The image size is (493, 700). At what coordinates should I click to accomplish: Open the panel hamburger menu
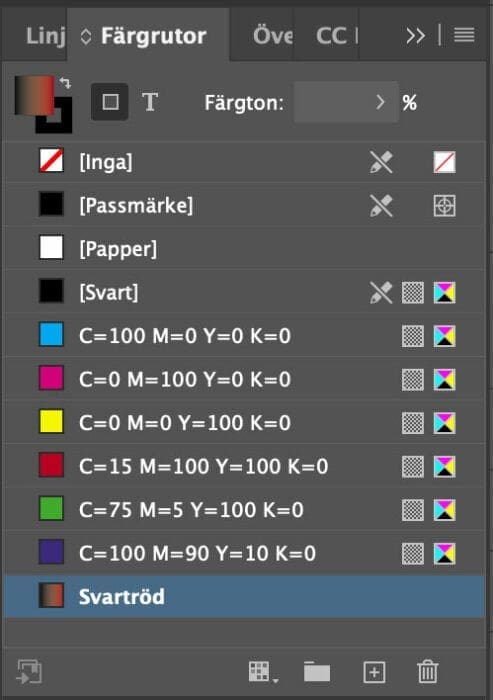click(x=464, y=35)
